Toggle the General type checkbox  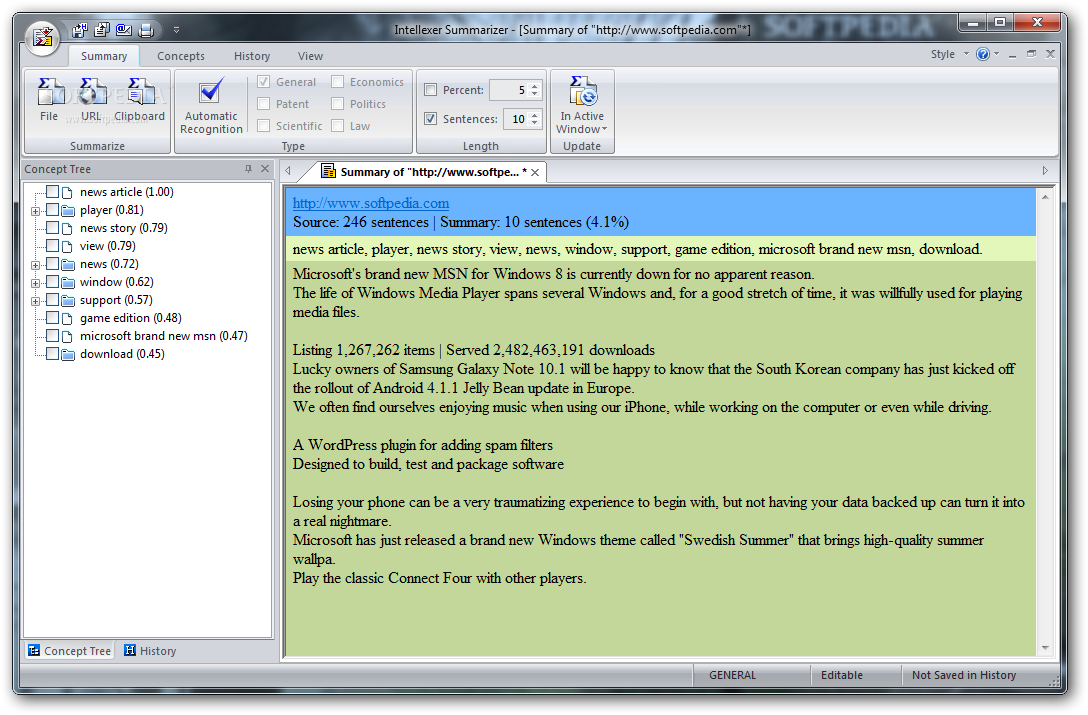click(x=264, y=82)
